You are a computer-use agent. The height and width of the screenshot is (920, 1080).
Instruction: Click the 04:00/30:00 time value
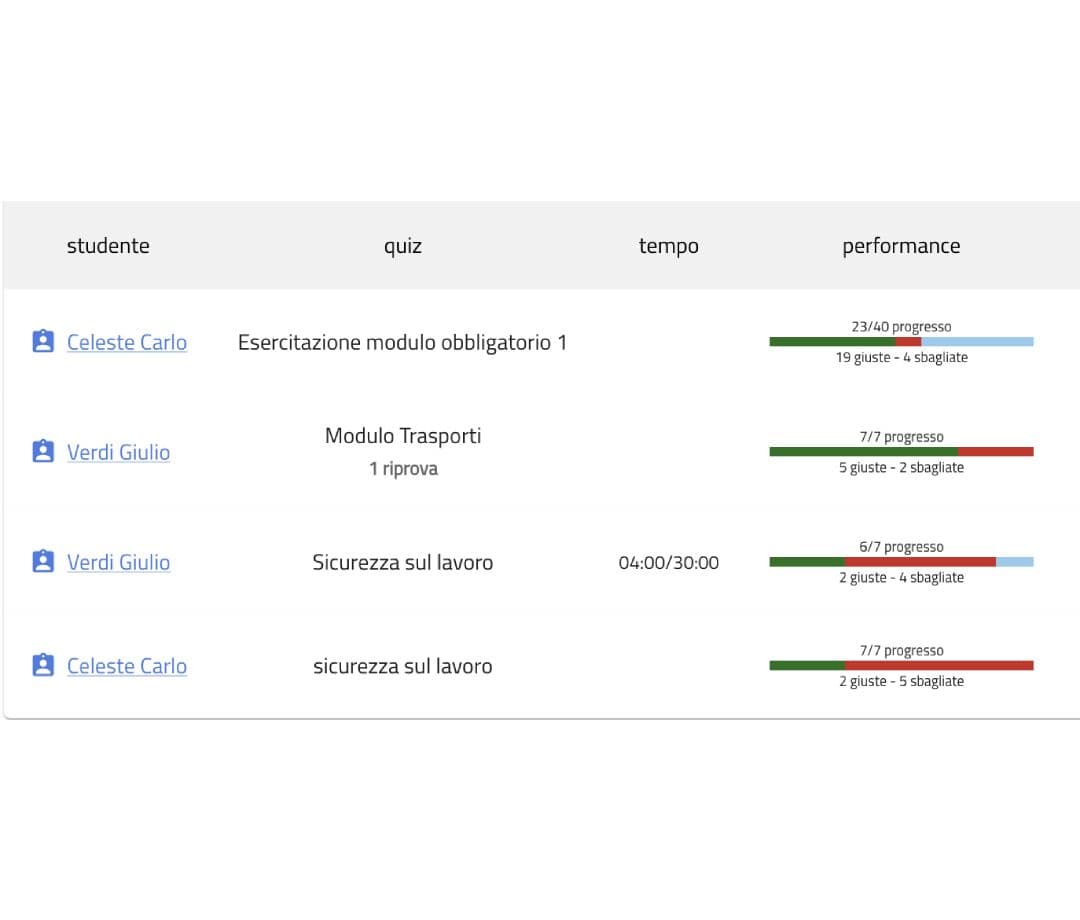click(668, 563)
